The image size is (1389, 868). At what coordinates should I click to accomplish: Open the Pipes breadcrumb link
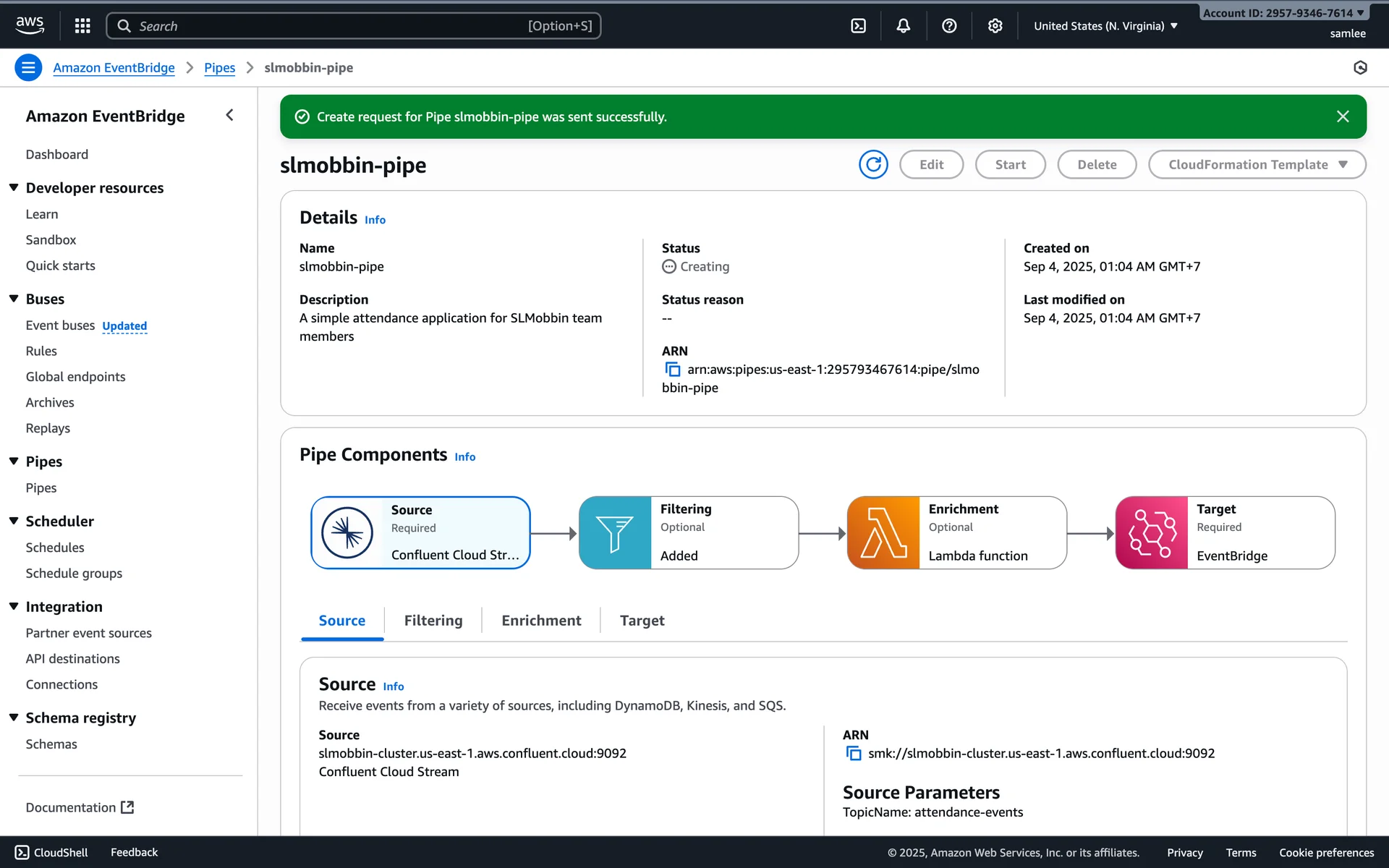click(x=219, y=67)
